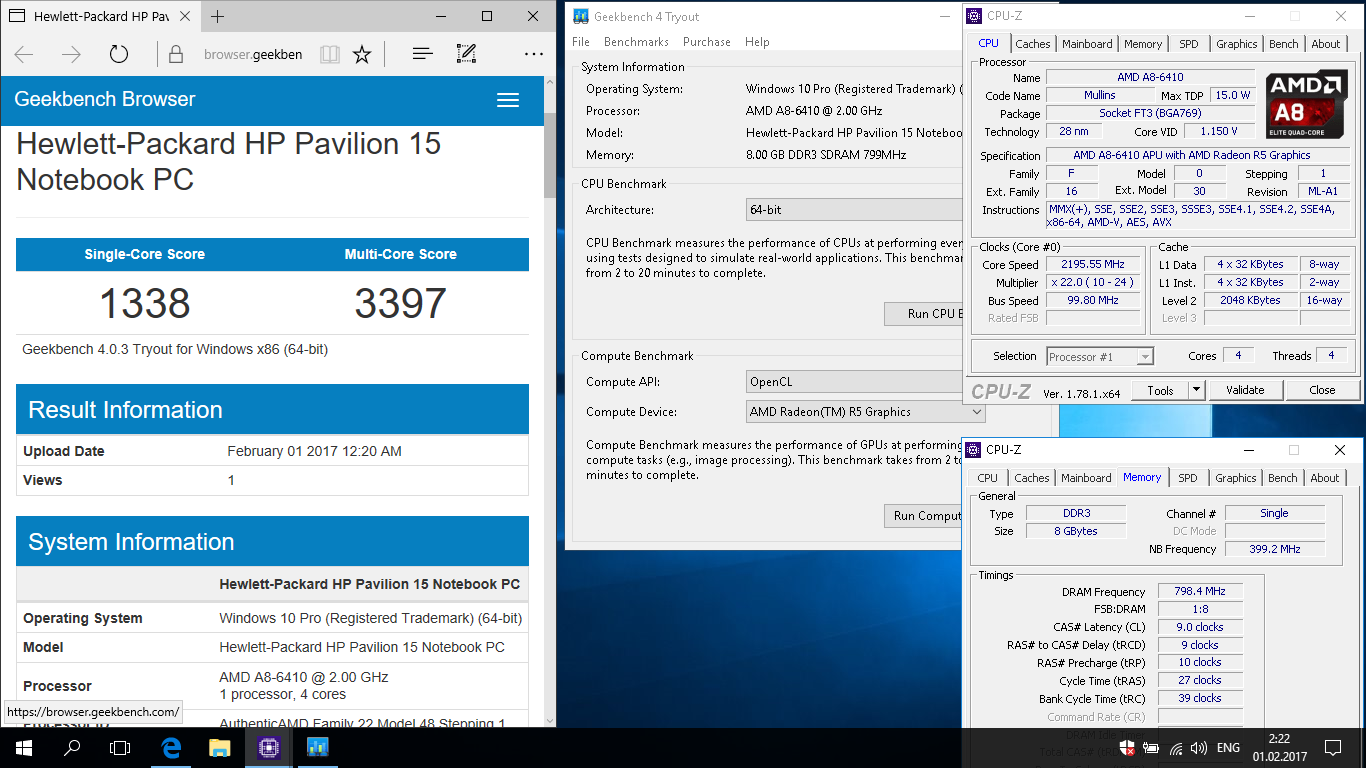Expand the Architecture 64-bit dropdown
Screen dimensions: 1366x768
855,210
